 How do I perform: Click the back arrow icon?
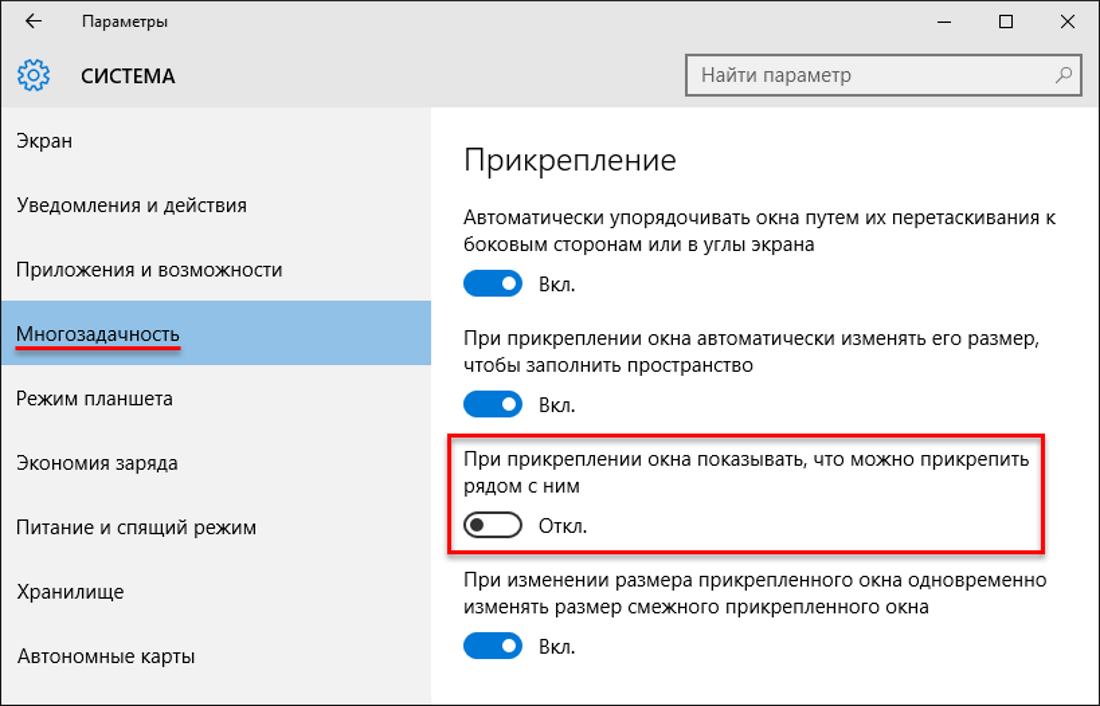(x=33, y=21)
